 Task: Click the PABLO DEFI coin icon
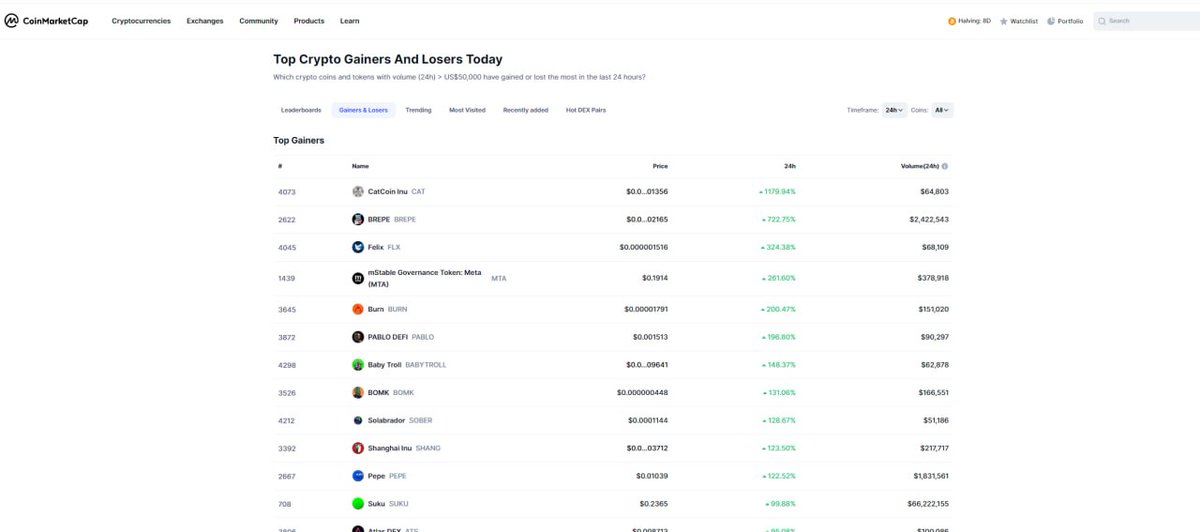point(358,337)
